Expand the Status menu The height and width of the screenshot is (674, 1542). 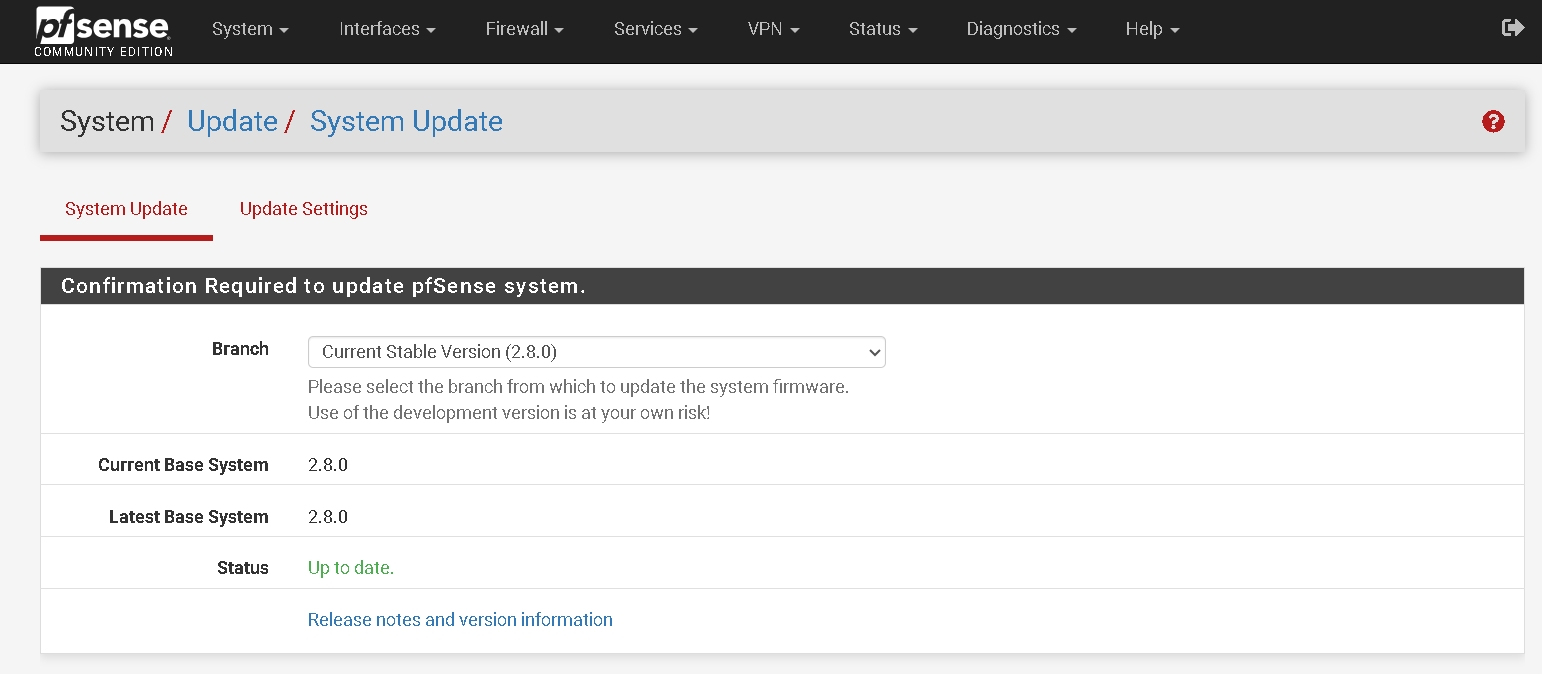882,29
